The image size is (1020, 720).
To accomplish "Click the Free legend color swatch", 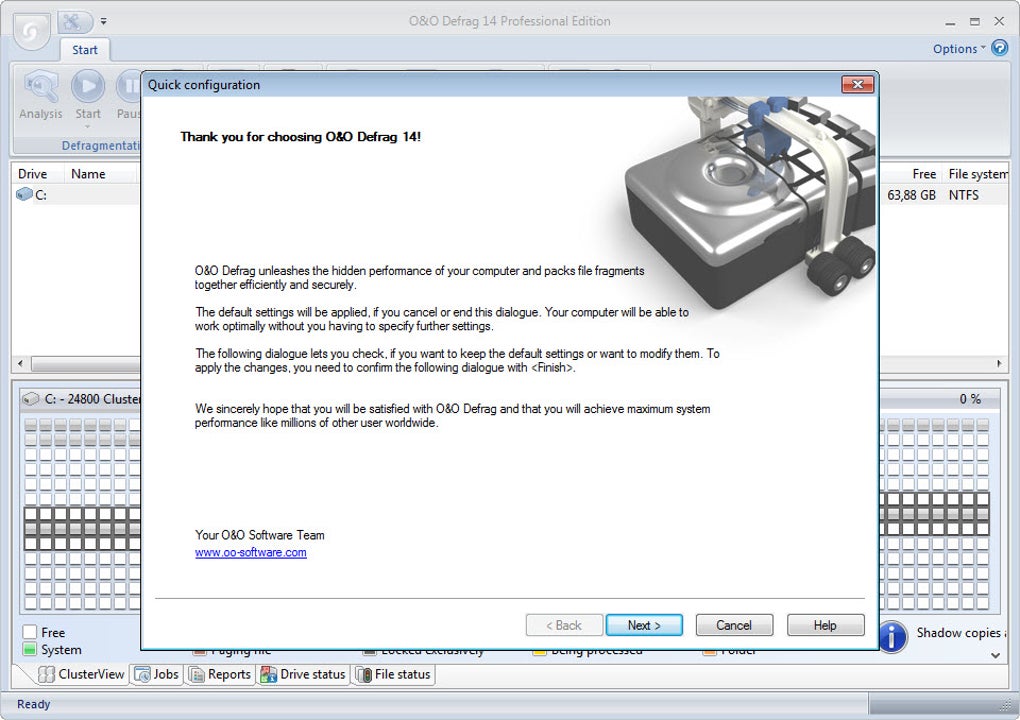I will [x=29, y=632].
